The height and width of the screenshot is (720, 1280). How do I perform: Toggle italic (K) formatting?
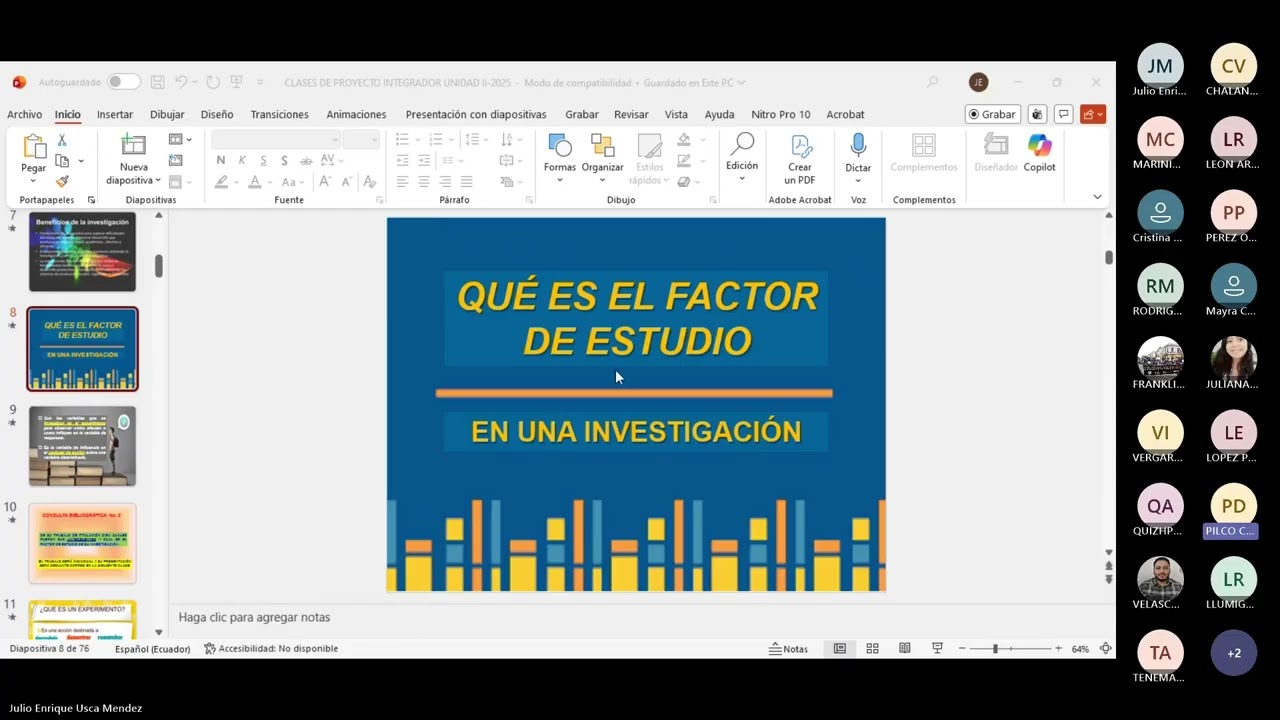coord(242,160)
